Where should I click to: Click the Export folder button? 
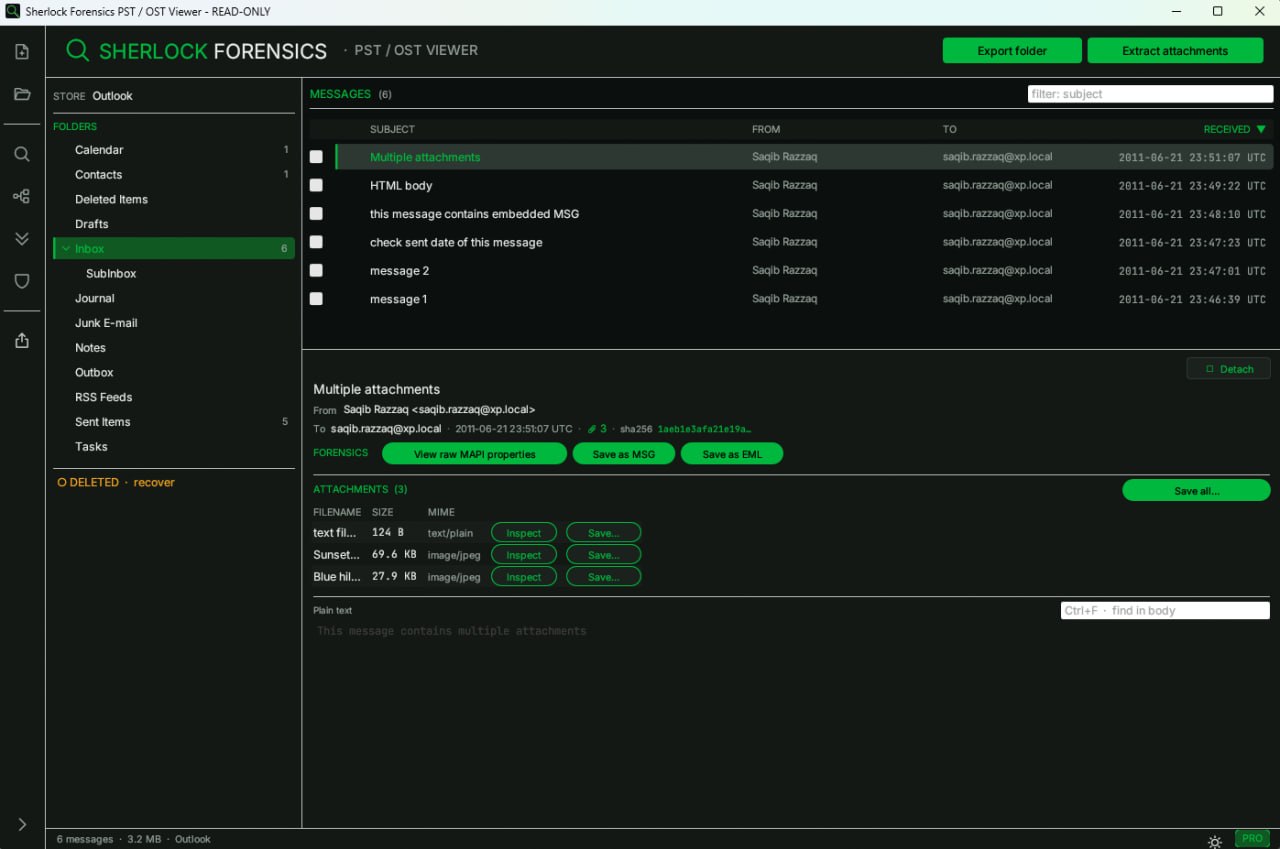coord(1012,51)
